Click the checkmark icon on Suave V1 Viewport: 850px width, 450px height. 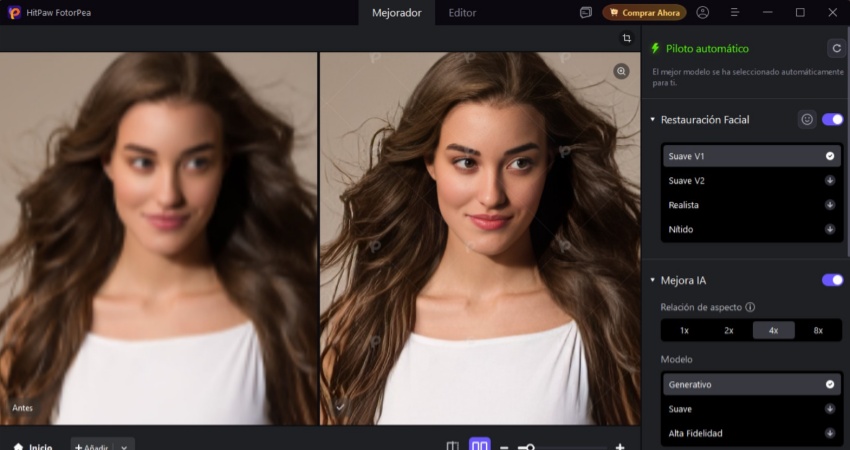point(830,156)
